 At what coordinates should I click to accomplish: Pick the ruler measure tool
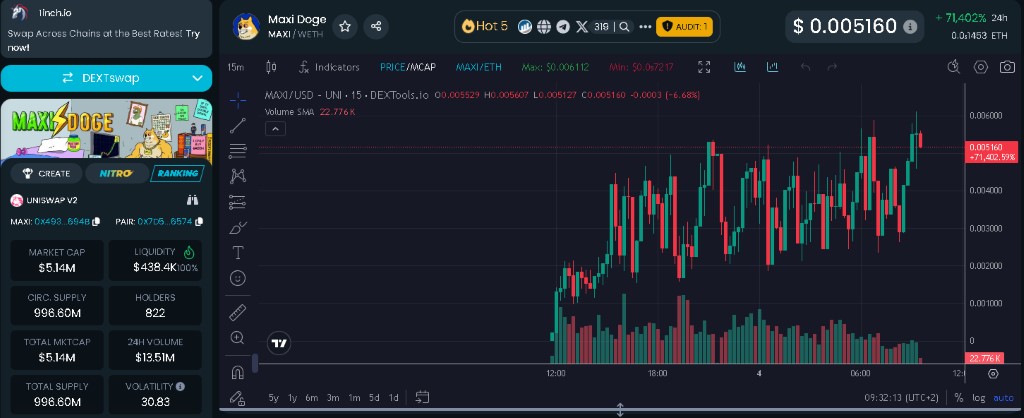tap(238, 313)
